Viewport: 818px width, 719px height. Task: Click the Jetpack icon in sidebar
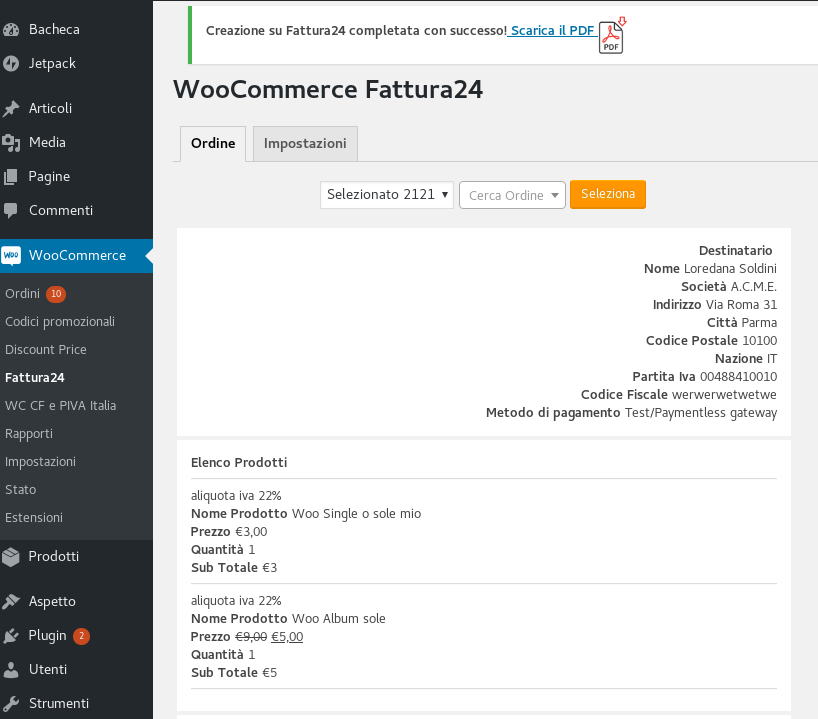tap(11, 64)
